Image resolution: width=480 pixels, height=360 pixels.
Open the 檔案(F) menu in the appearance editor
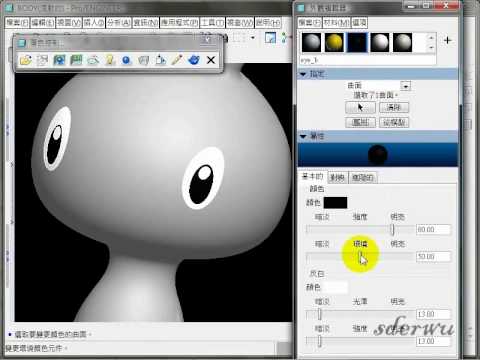[310, 23]
